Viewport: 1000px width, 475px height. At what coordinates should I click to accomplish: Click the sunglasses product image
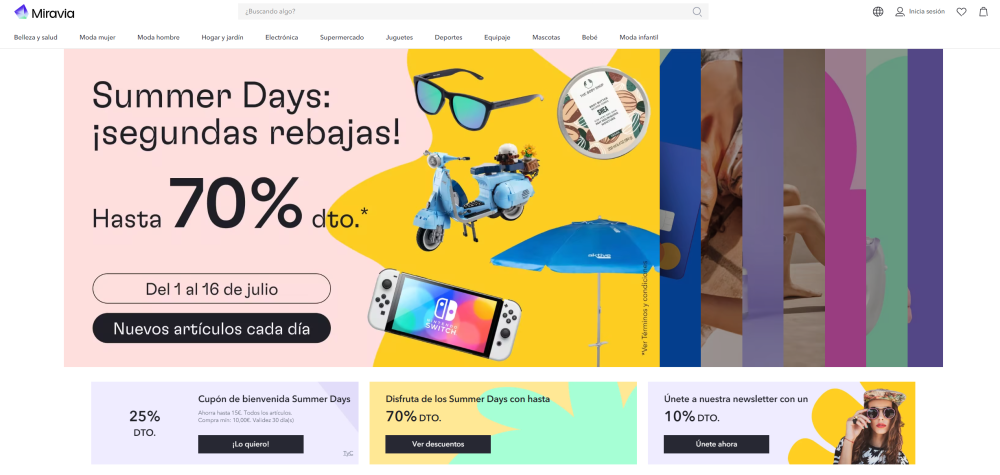[477, 93]
